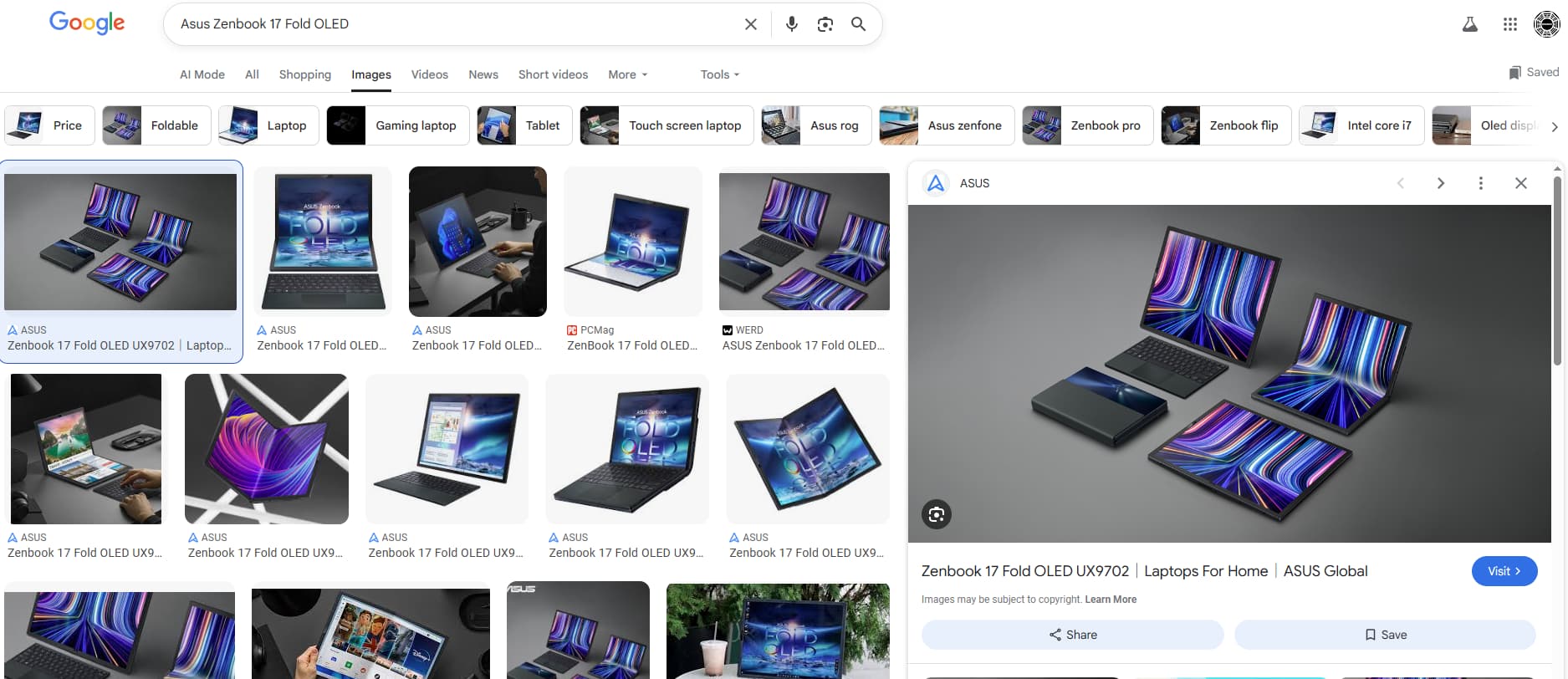
Task: Click the Share button
Action: pos(1073,635)
